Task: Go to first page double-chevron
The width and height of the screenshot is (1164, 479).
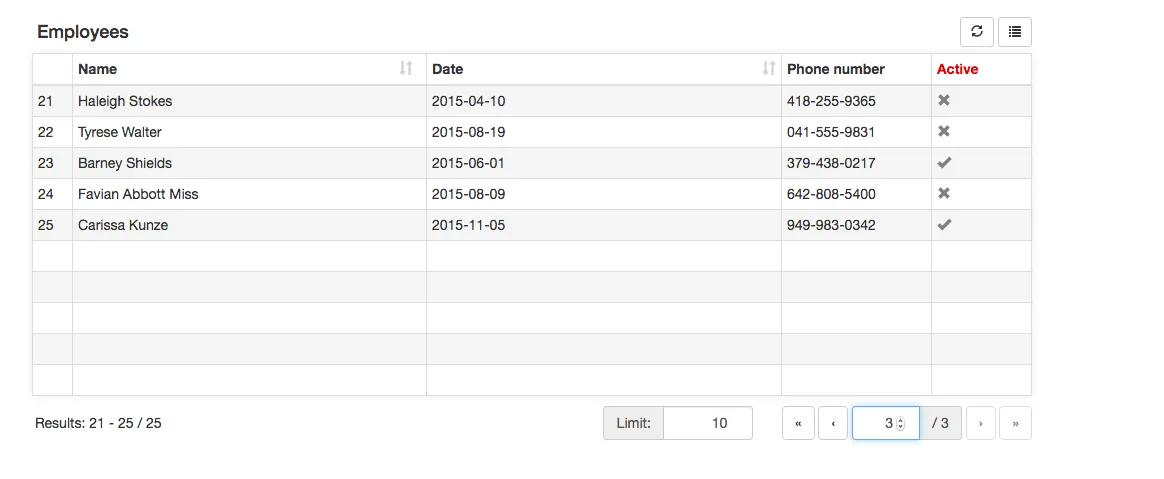Action: (798, 423)
